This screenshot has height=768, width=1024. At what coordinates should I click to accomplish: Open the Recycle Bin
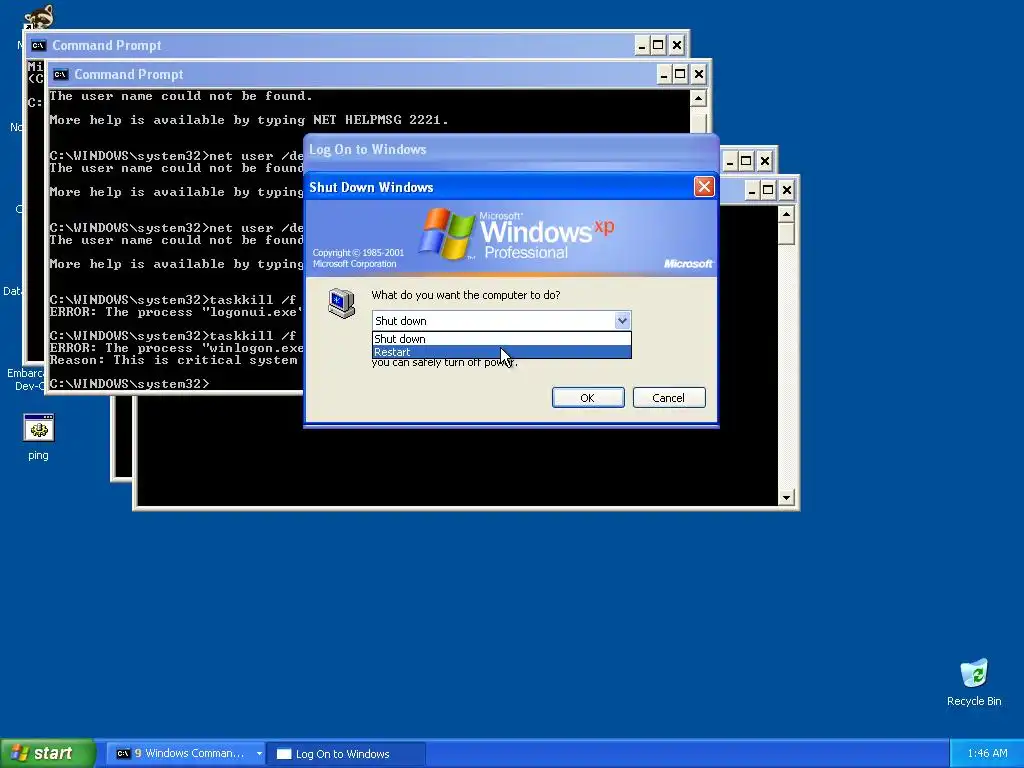click(x=974, y=682)
